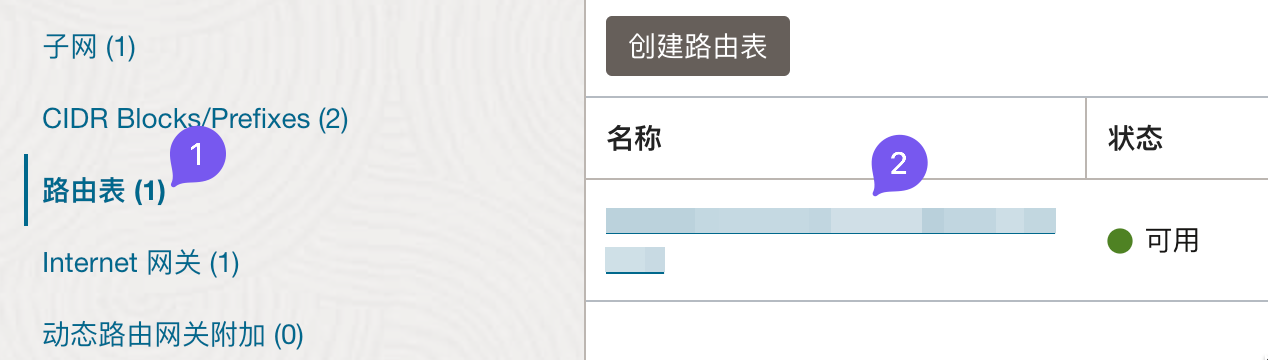Click the 可用 status text
This screenshot has height=360, width=1268.
coord(1172,240)
